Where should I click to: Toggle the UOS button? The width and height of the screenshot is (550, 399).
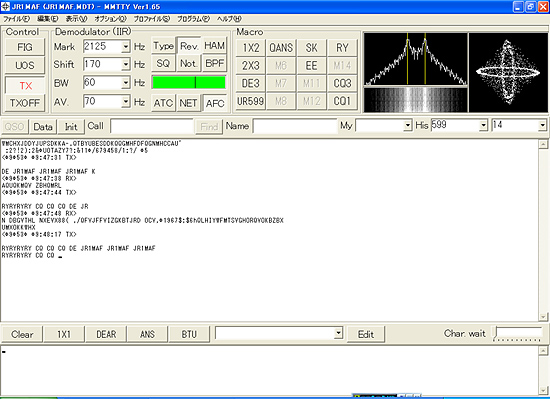coord(25,65)
